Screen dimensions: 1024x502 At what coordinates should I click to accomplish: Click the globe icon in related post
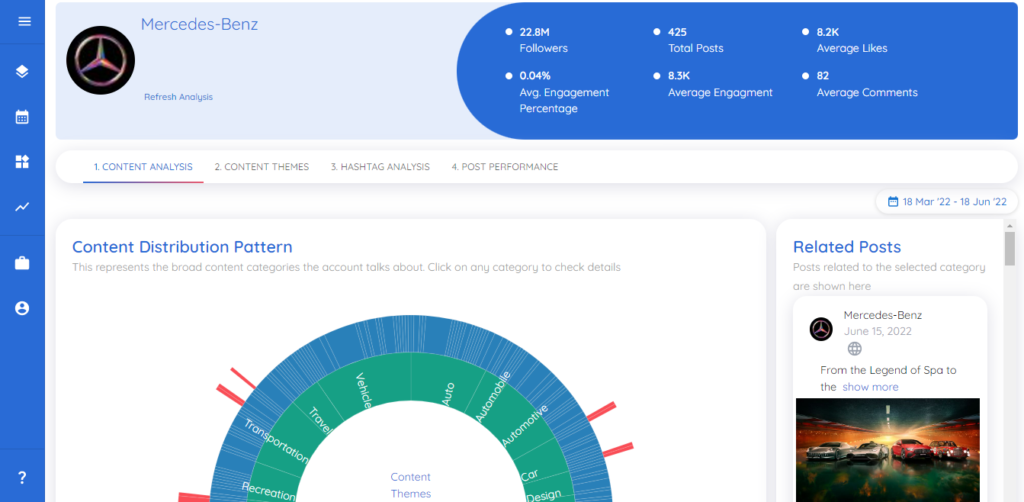pyautogui.click(x=854, y=349)
